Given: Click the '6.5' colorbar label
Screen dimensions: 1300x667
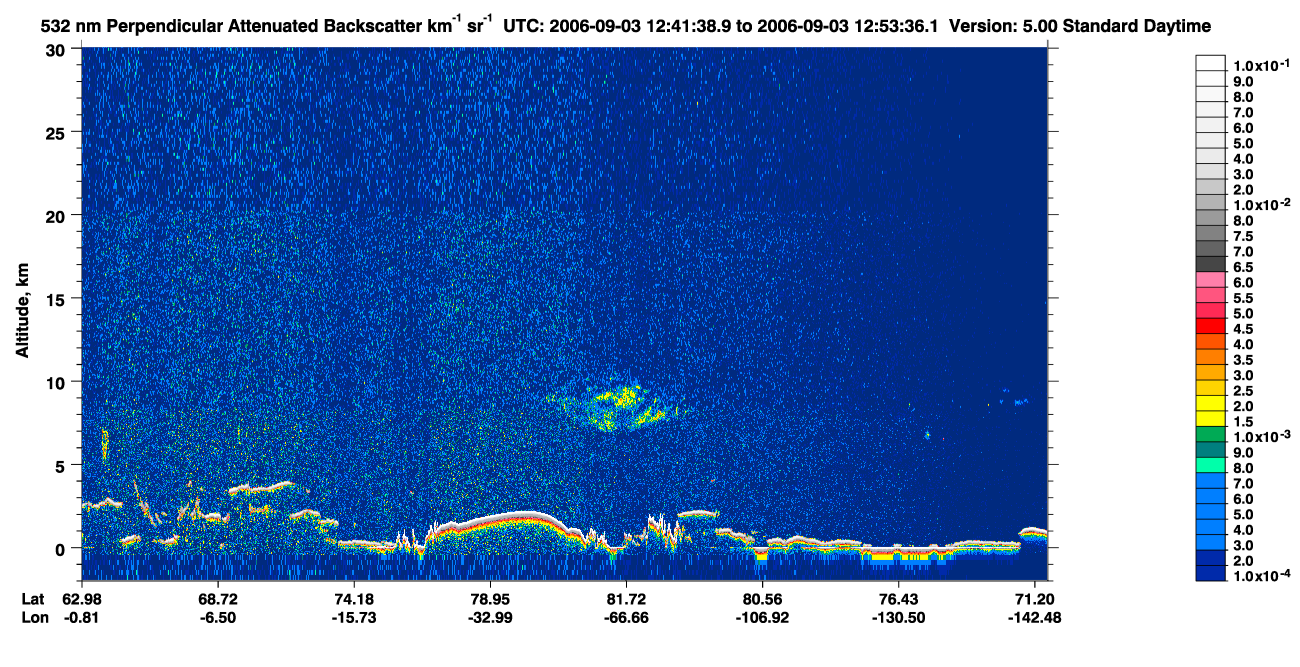Looking at the screenshot, I should (x=1243, y=268).
